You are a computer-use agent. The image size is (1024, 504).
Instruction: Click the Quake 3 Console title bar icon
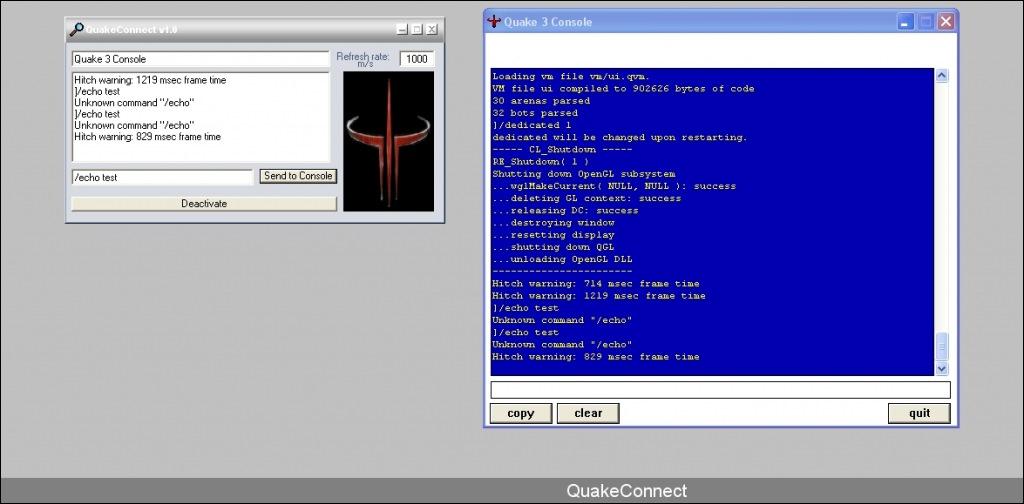493,21
